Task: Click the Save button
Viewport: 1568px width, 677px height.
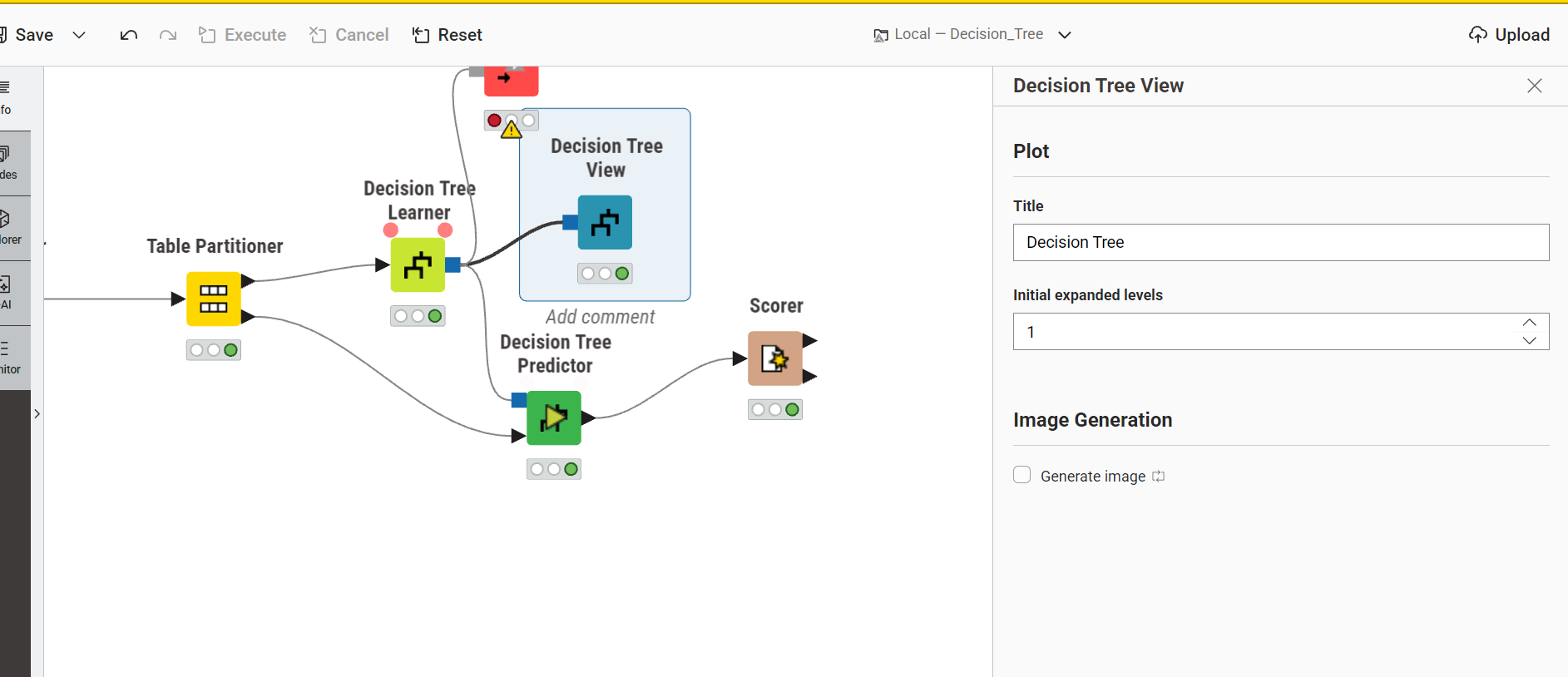Action: tap(27, 35)
